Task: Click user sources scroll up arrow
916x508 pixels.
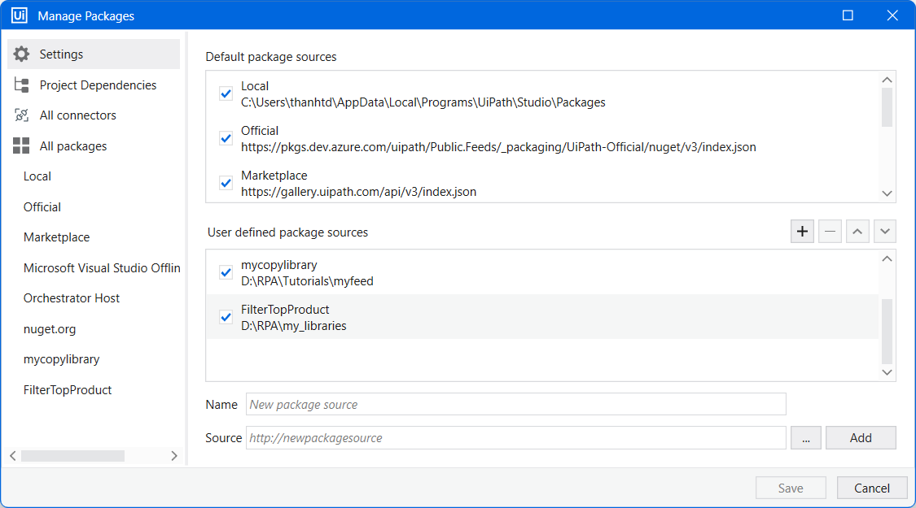Action: 887,259
